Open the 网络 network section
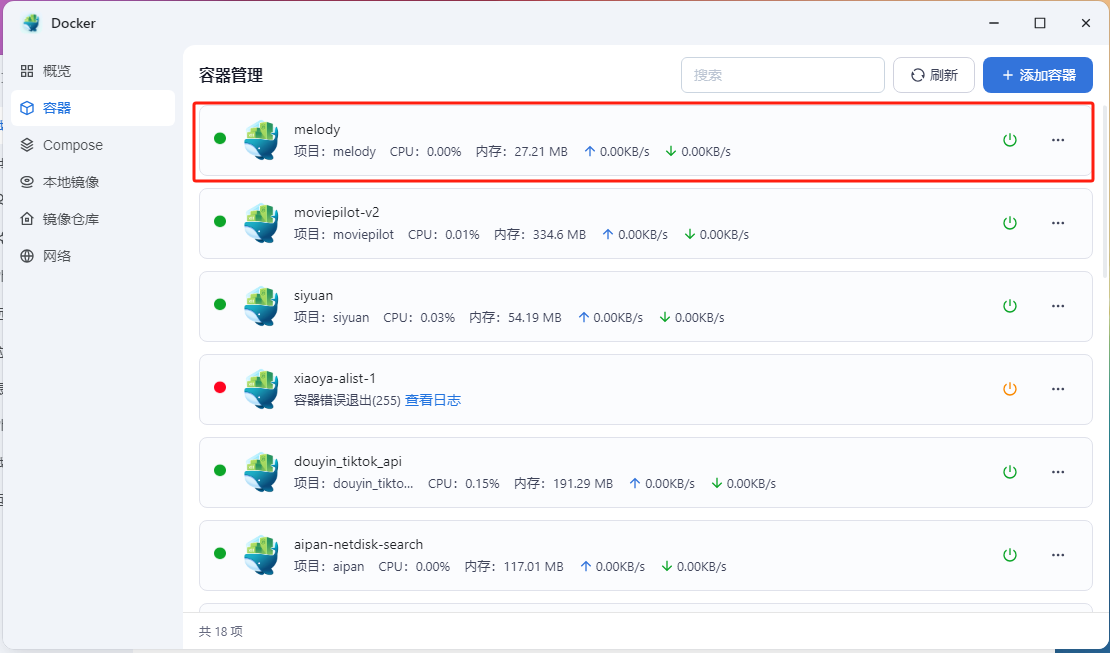1110x653 pixels. coord(93,256)
